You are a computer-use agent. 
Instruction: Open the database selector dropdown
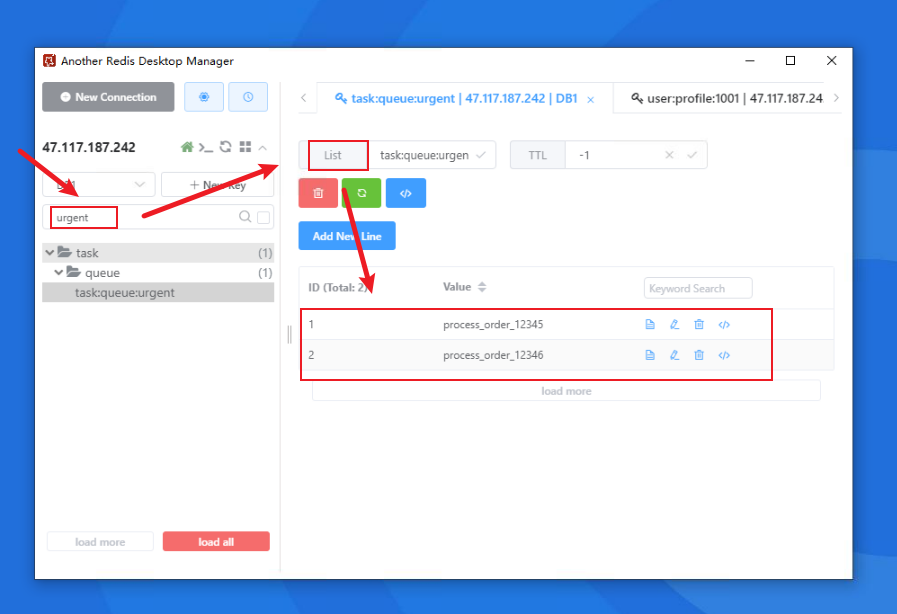click(x=98, y=184)
